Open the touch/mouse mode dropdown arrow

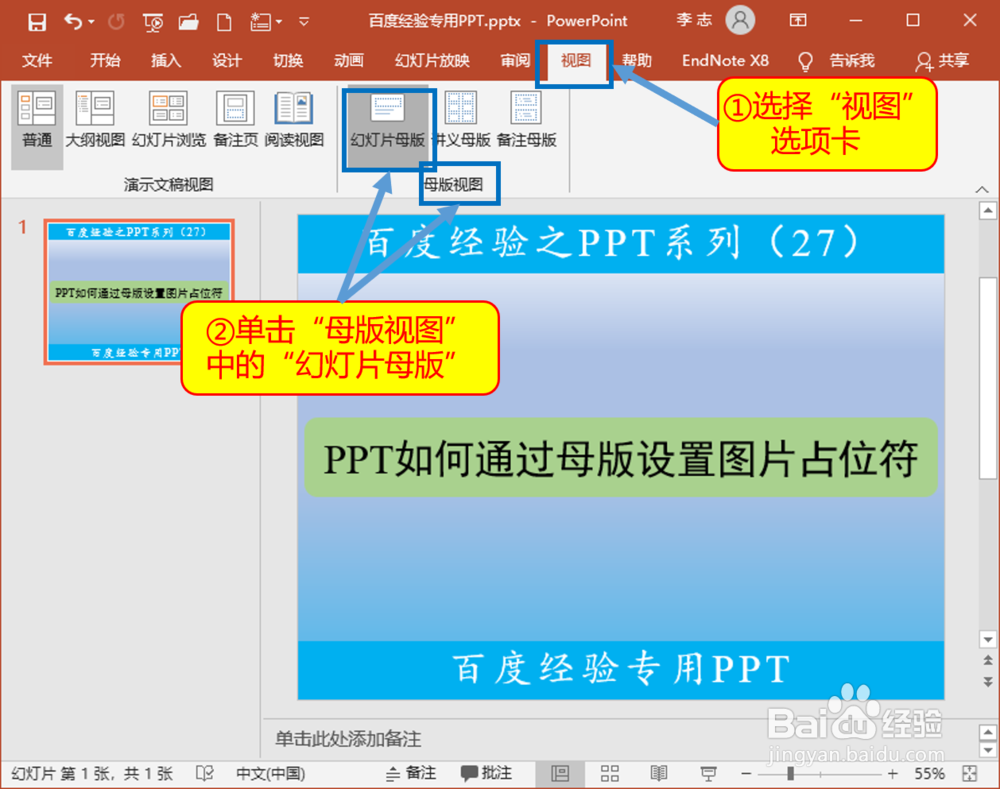(279, 22)
